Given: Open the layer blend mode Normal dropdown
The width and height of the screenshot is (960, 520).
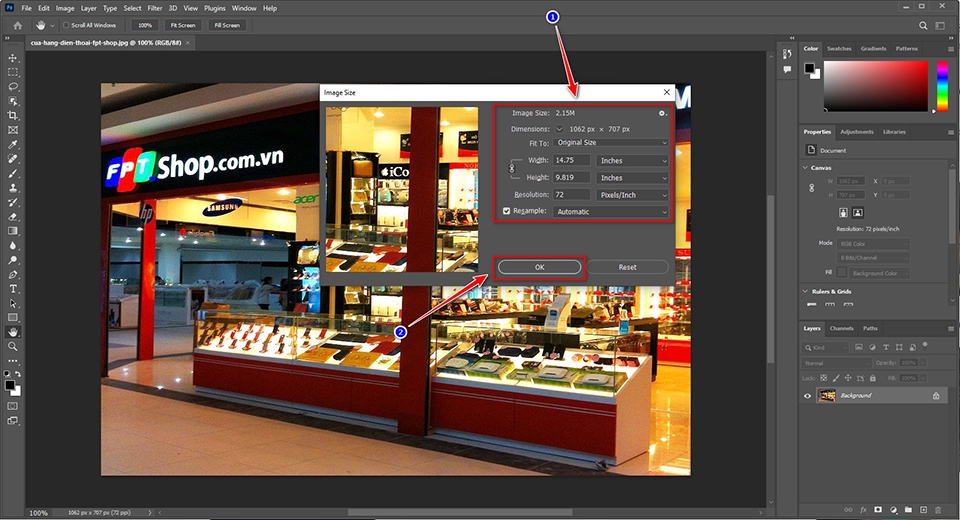Looking at the screenshot, I should 836,363.
